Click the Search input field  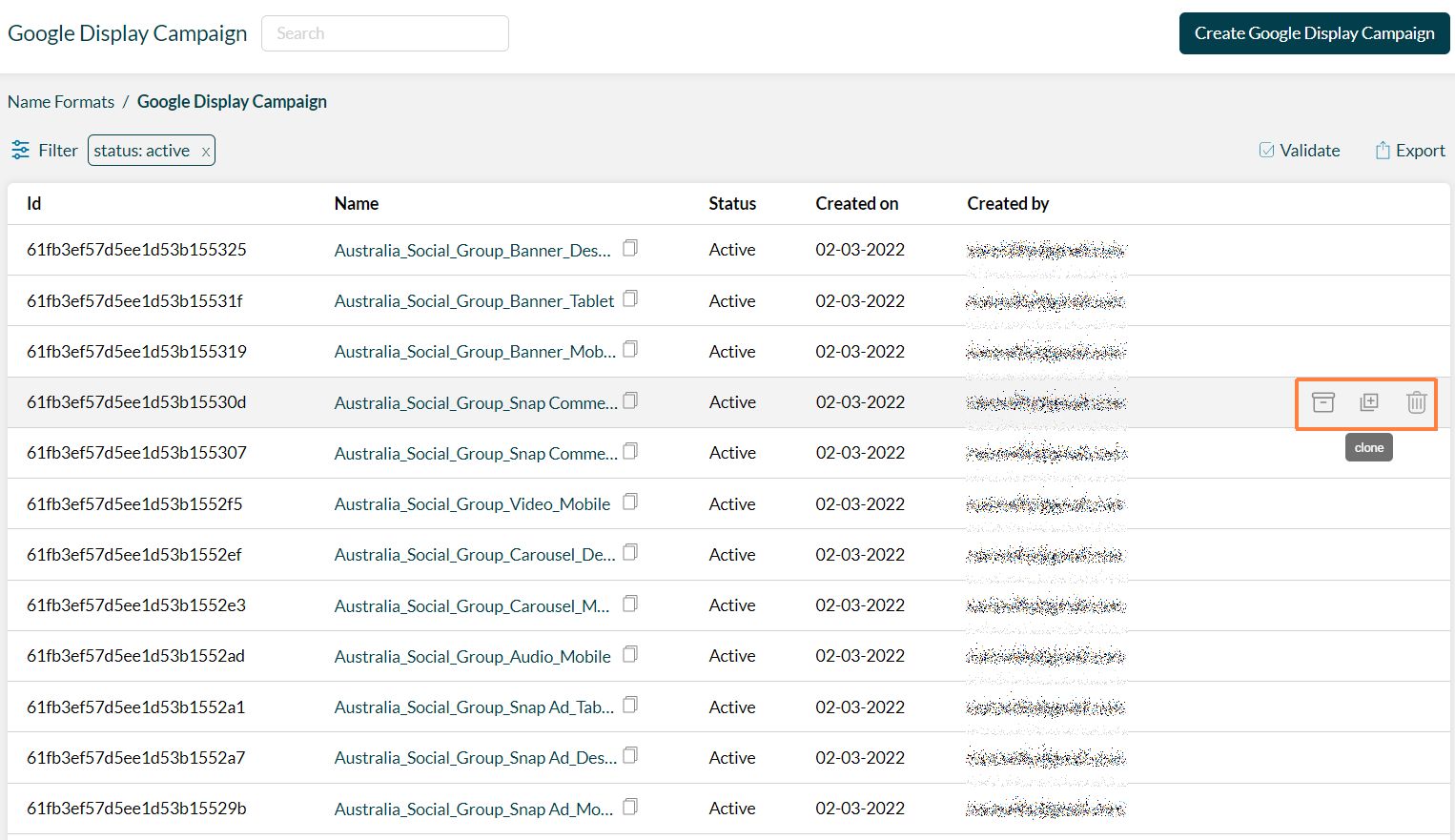pyautogui.click(x=384, y=32)
